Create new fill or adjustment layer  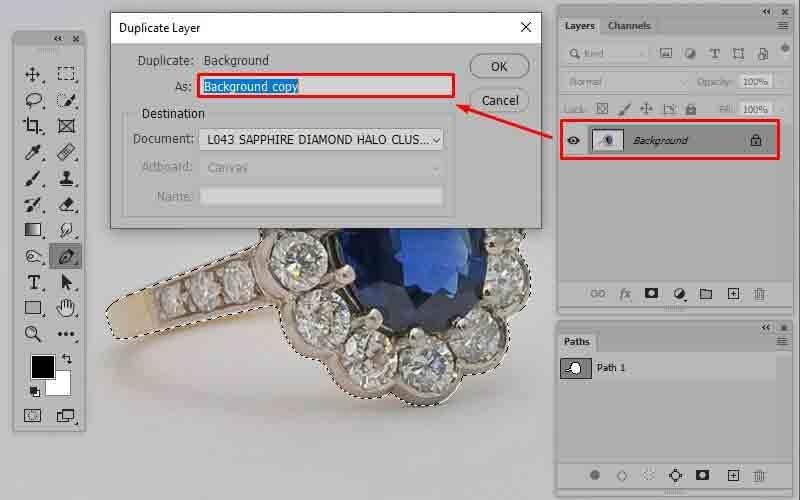click(679, 293)
